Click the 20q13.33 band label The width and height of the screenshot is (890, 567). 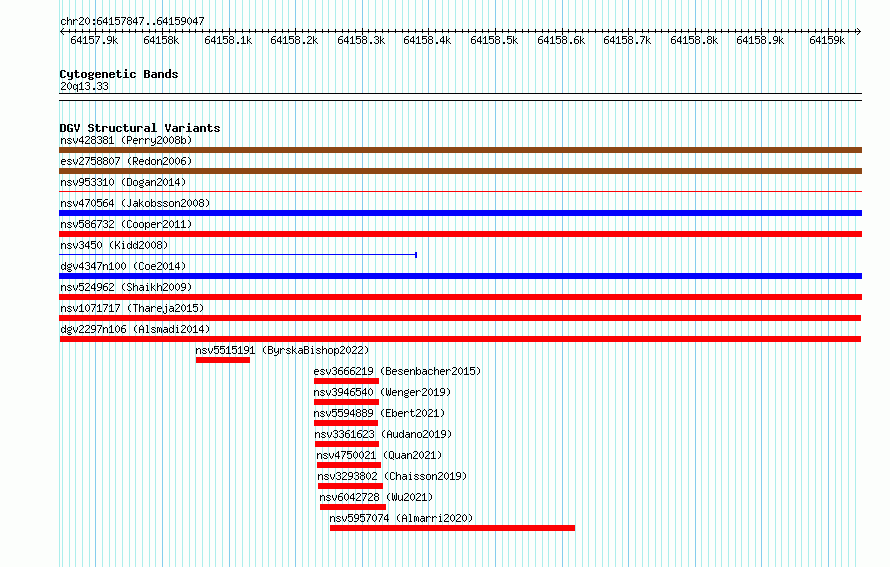coord(84,86)
